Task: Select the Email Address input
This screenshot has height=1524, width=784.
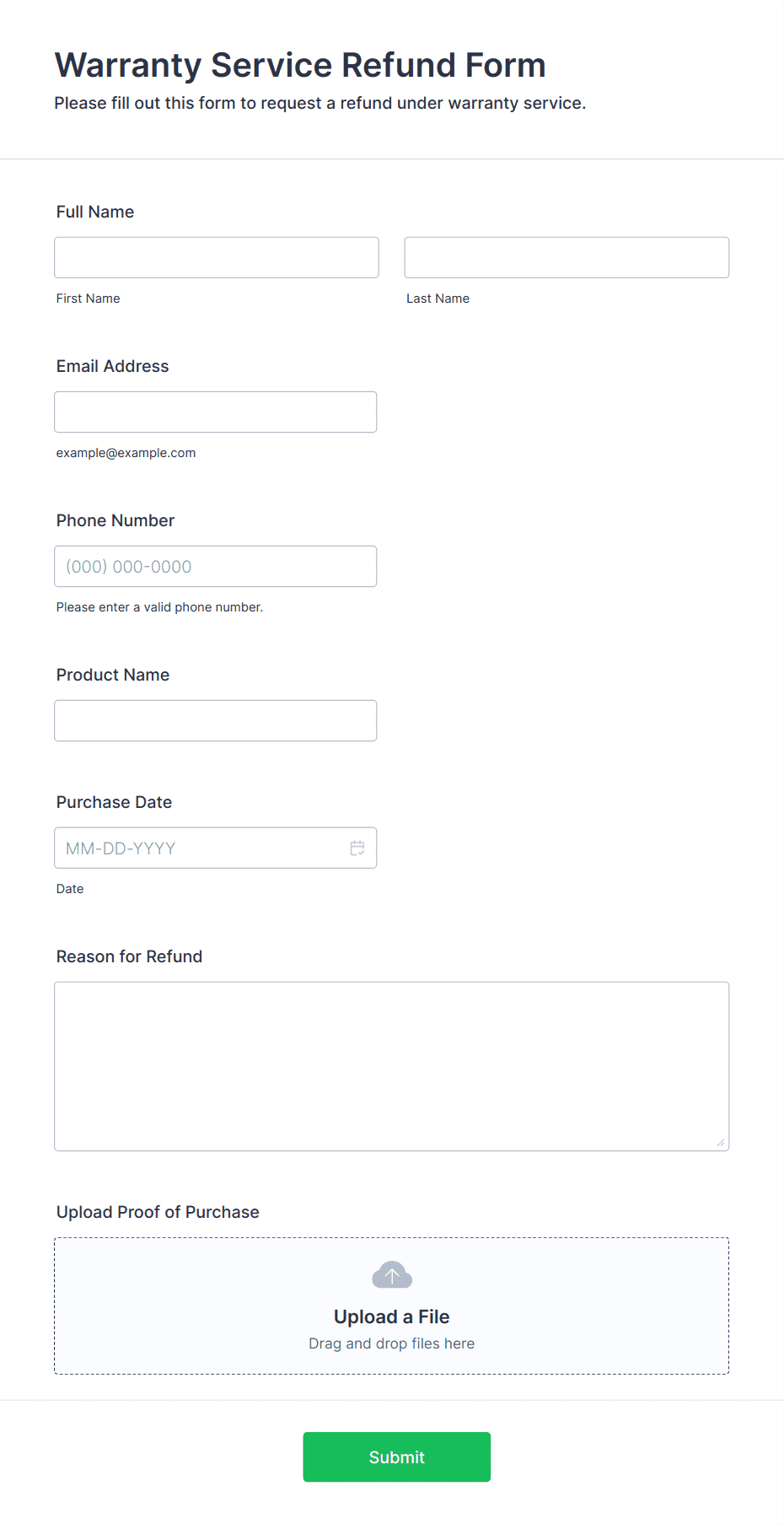Action: pos(216,412)
